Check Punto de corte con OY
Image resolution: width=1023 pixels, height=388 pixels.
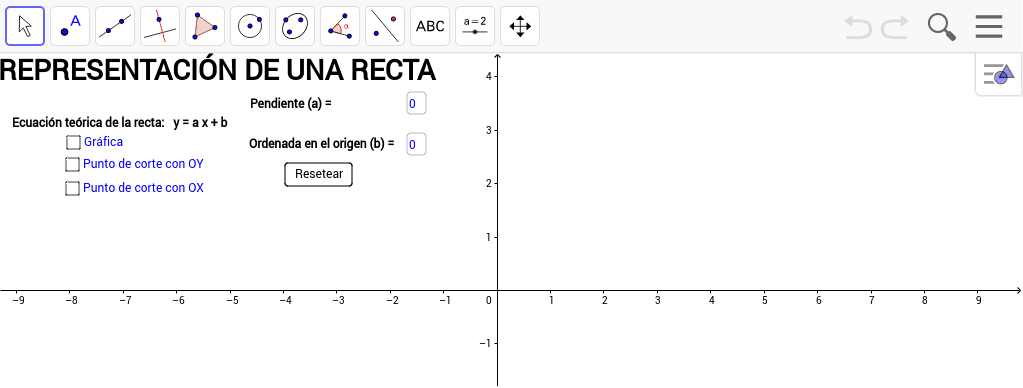pyautogui.click(x=72, y=164)
